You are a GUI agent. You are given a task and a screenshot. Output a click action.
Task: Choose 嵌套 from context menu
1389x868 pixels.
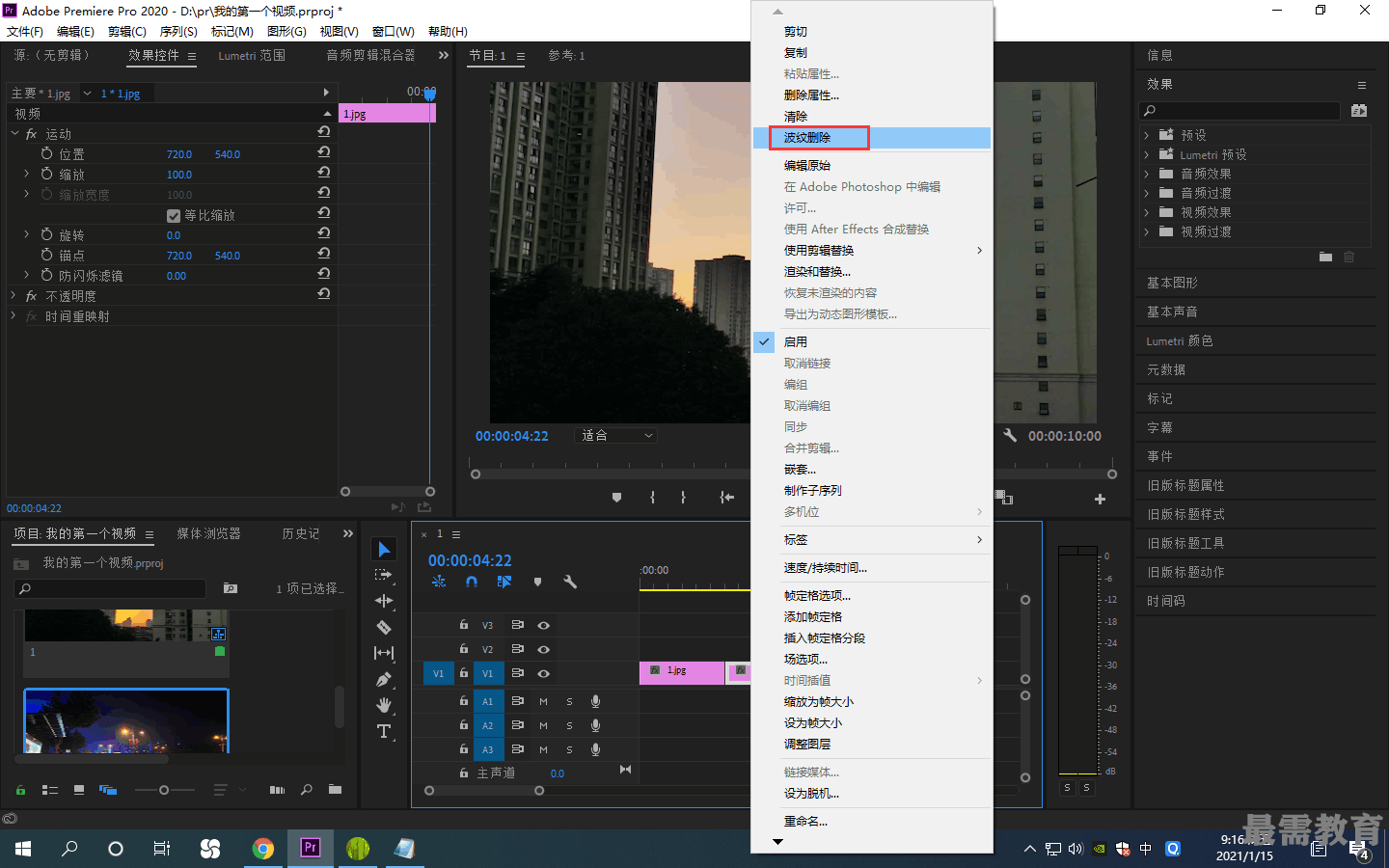click(x=872, y=470)
